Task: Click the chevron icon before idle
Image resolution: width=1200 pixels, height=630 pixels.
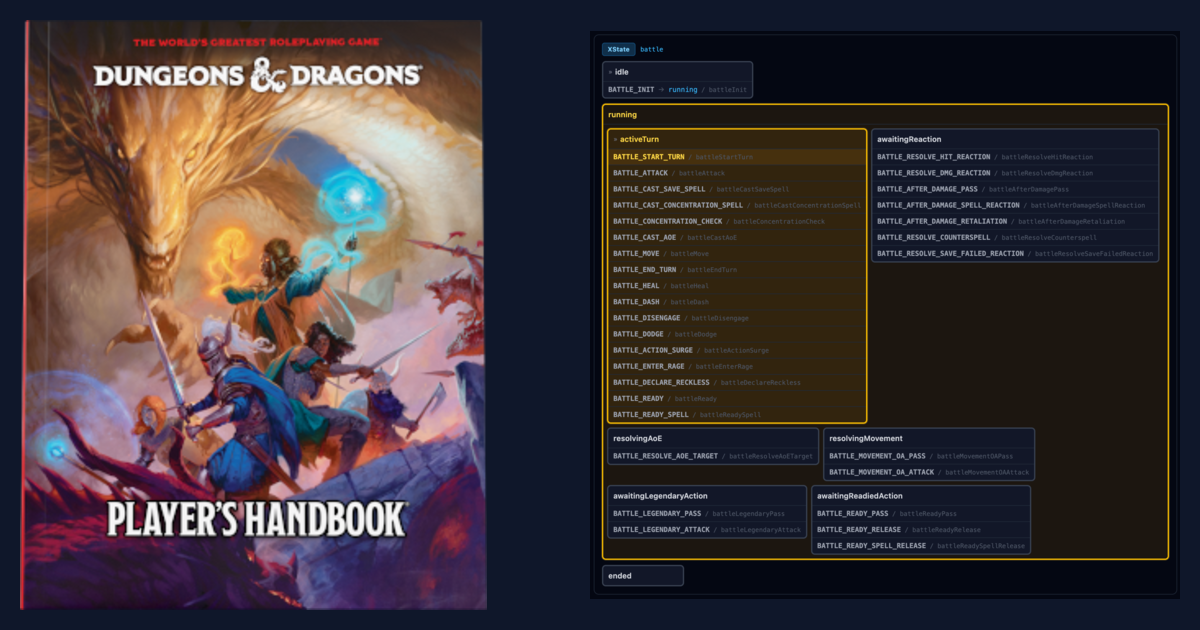Action: pos(610,71)
